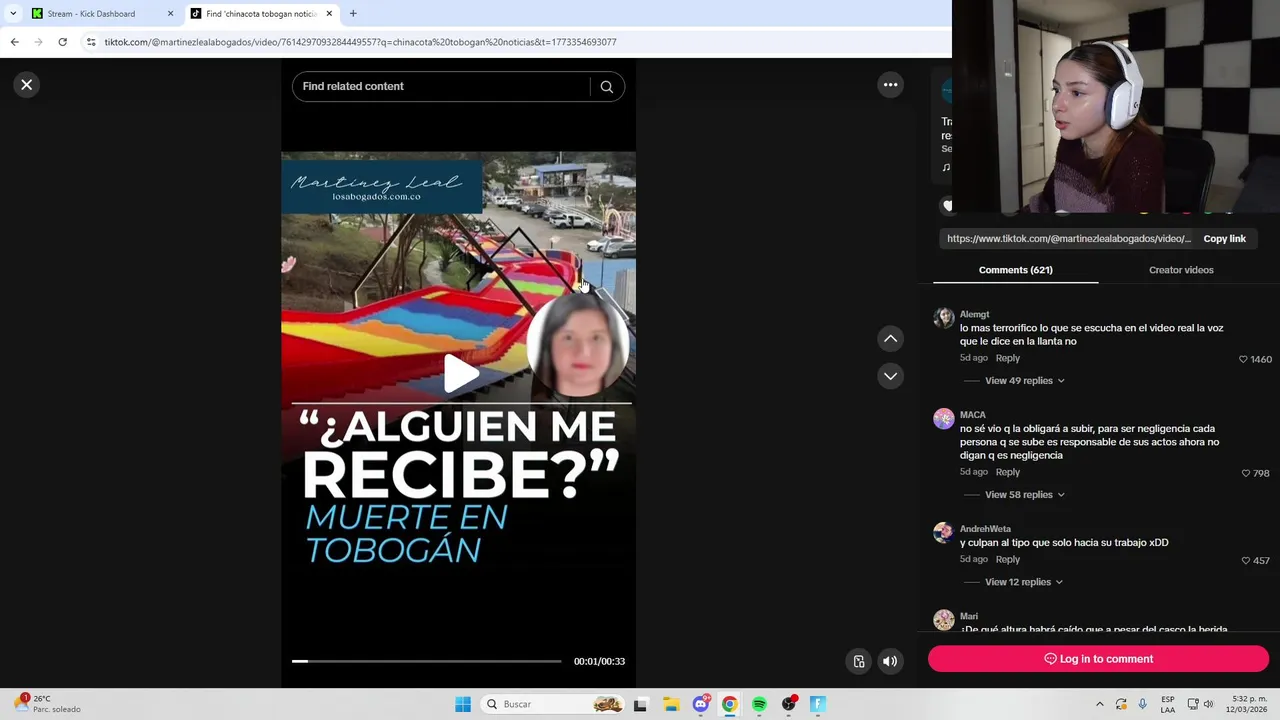Screen dimensions: 1280x720
Task: Open a new browser tab
Action: pyautogui.click(x=353, y=14)
